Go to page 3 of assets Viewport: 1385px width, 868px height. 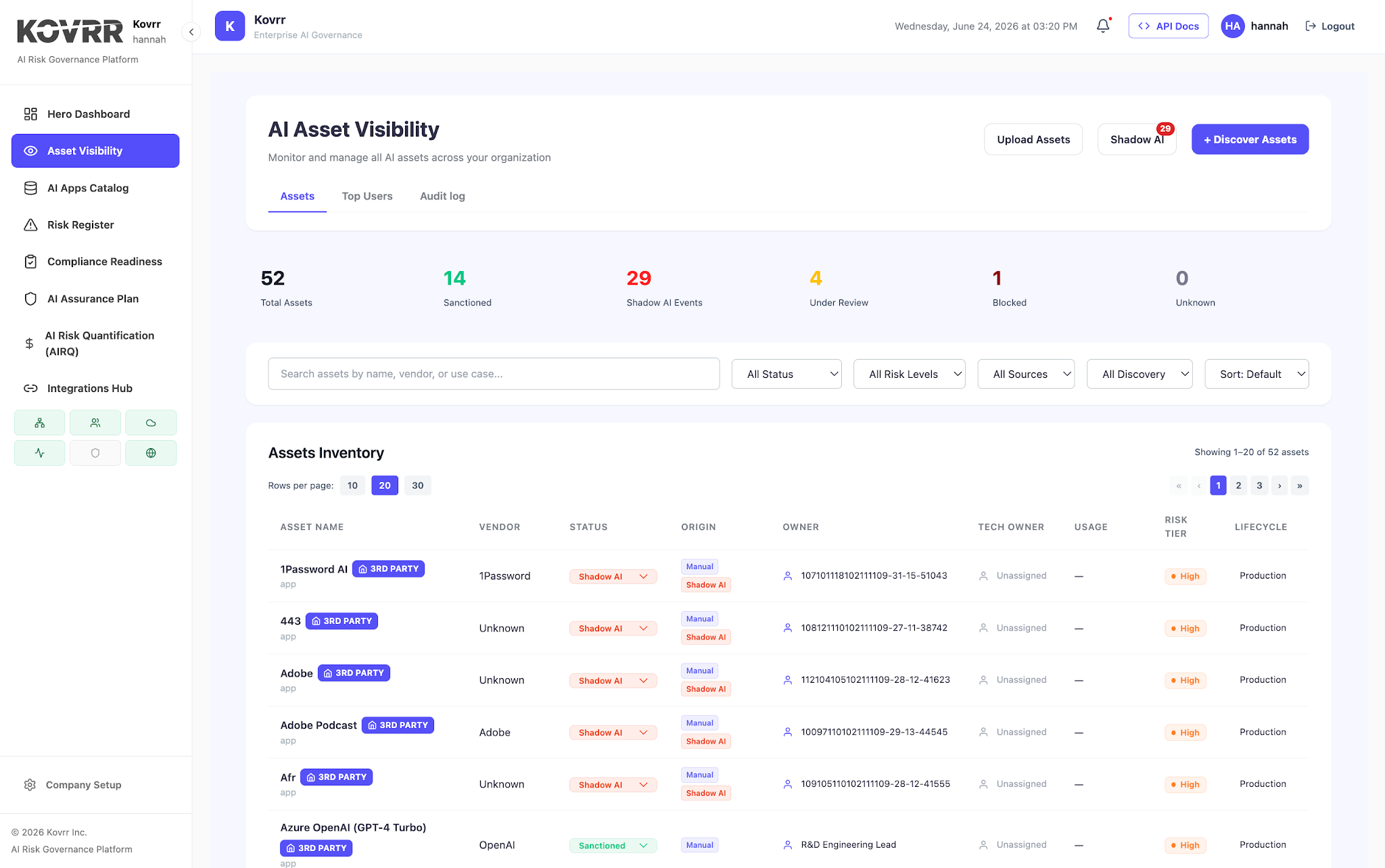[1259, 485]
